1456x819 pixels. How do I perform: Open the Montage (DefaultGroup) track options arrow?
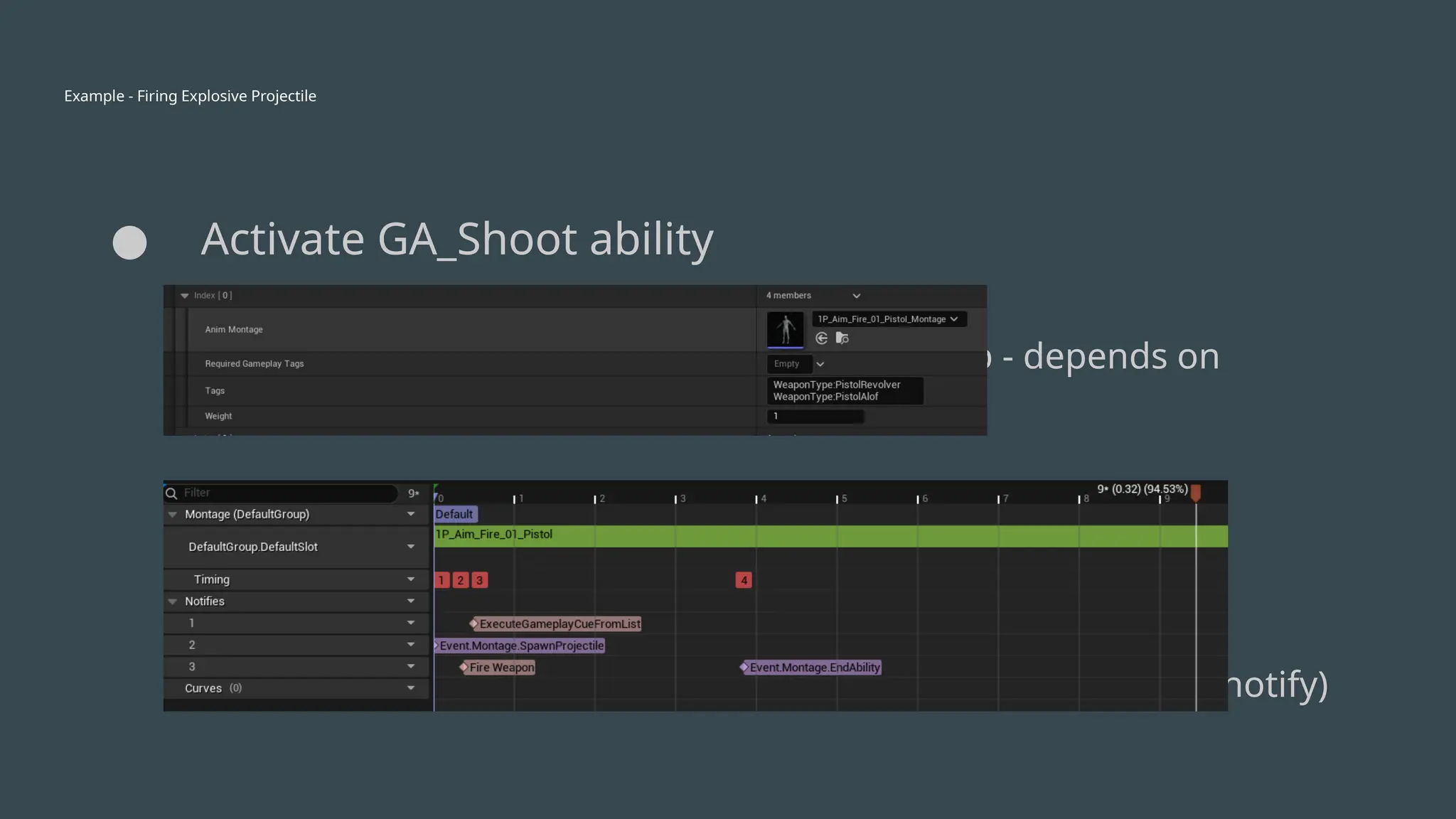coord(411,514)
